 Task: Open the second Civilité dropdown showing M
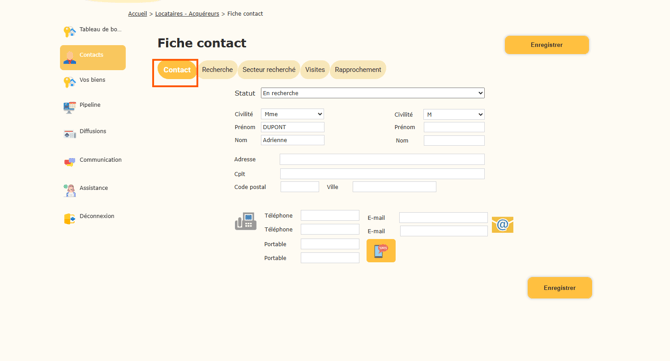[454, 114]
